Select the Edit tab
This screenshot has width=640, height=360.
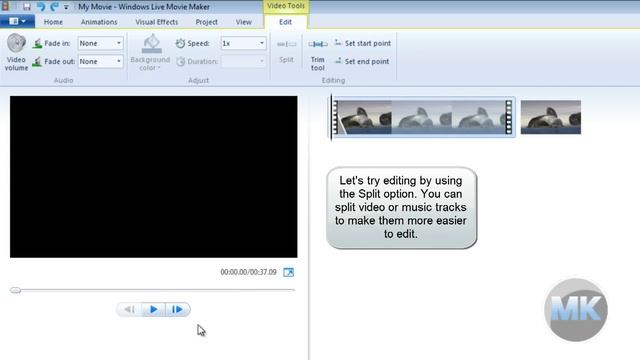285,22
